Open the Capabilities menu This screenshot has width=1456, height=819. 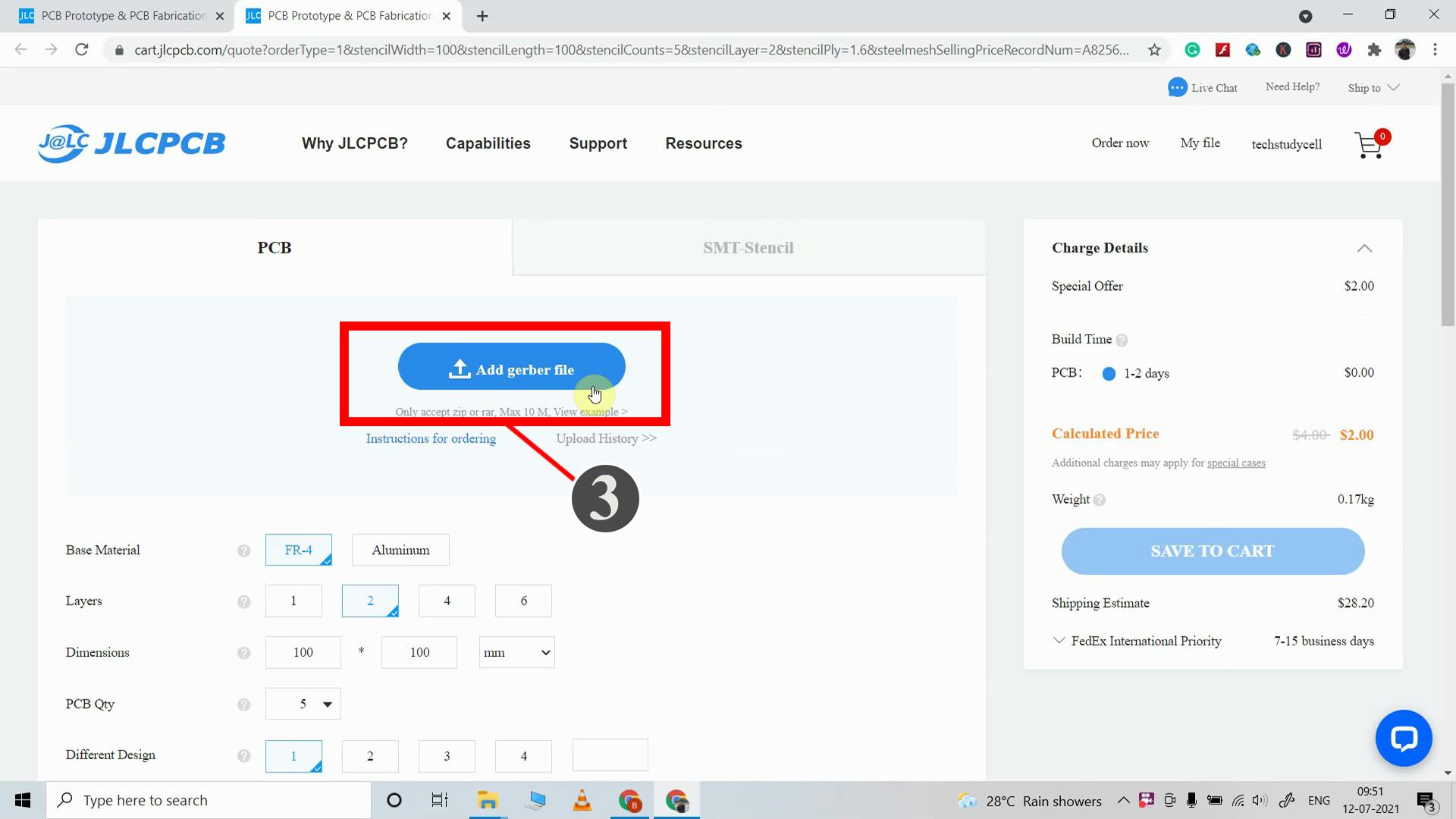click(488, 143)
